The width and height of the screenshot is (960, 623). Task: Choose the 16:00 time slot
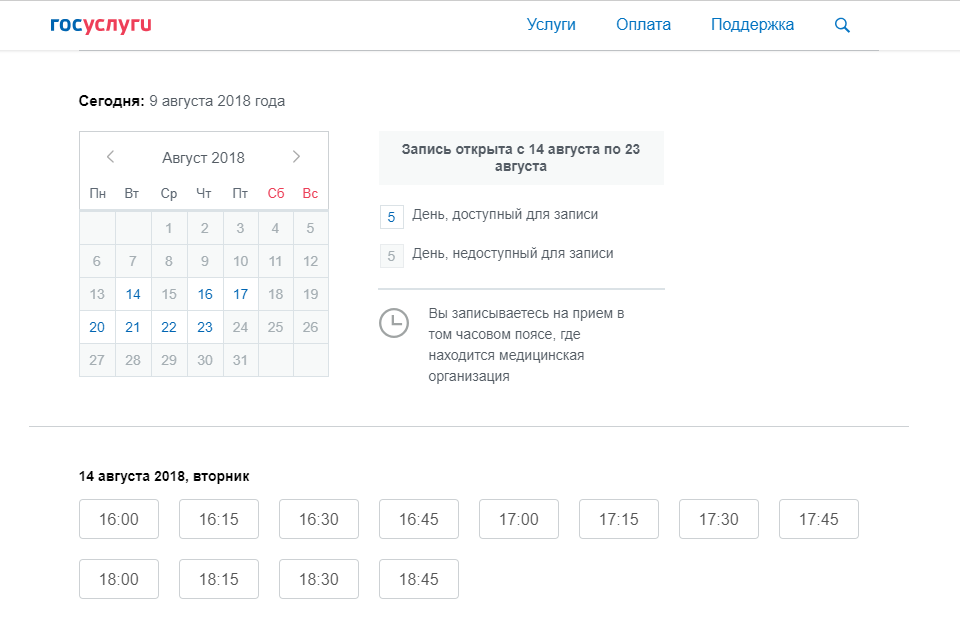[x=119, y=519]
